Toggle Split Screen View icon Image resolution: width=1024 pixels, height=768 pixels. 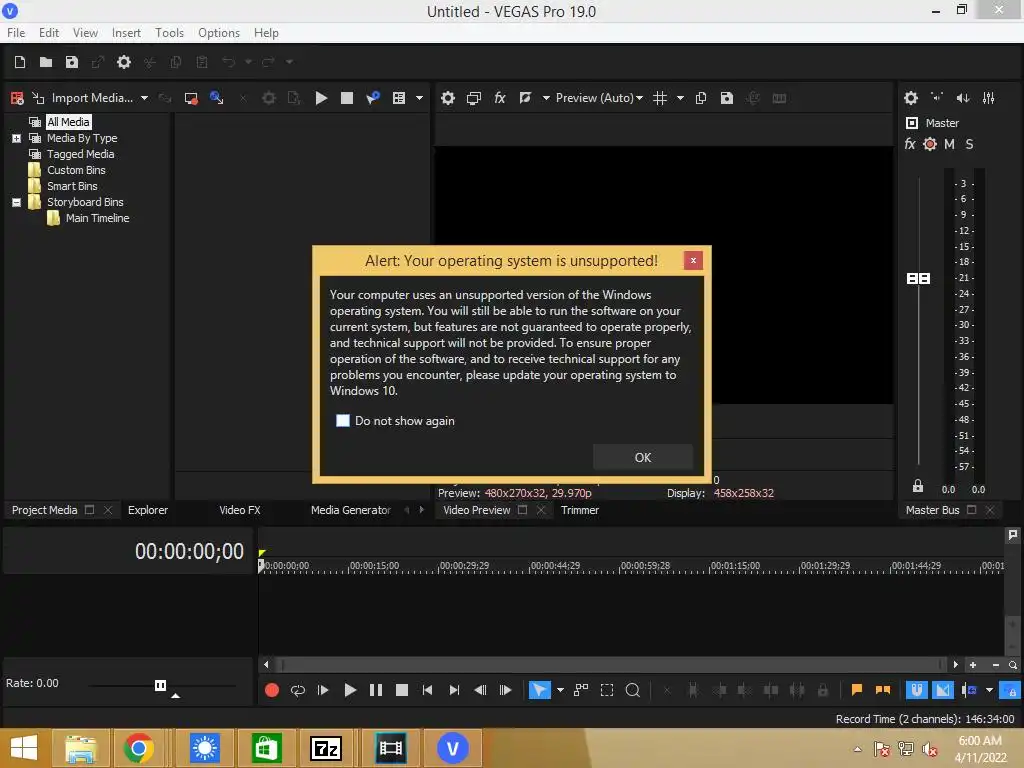(x=525, y=98)
